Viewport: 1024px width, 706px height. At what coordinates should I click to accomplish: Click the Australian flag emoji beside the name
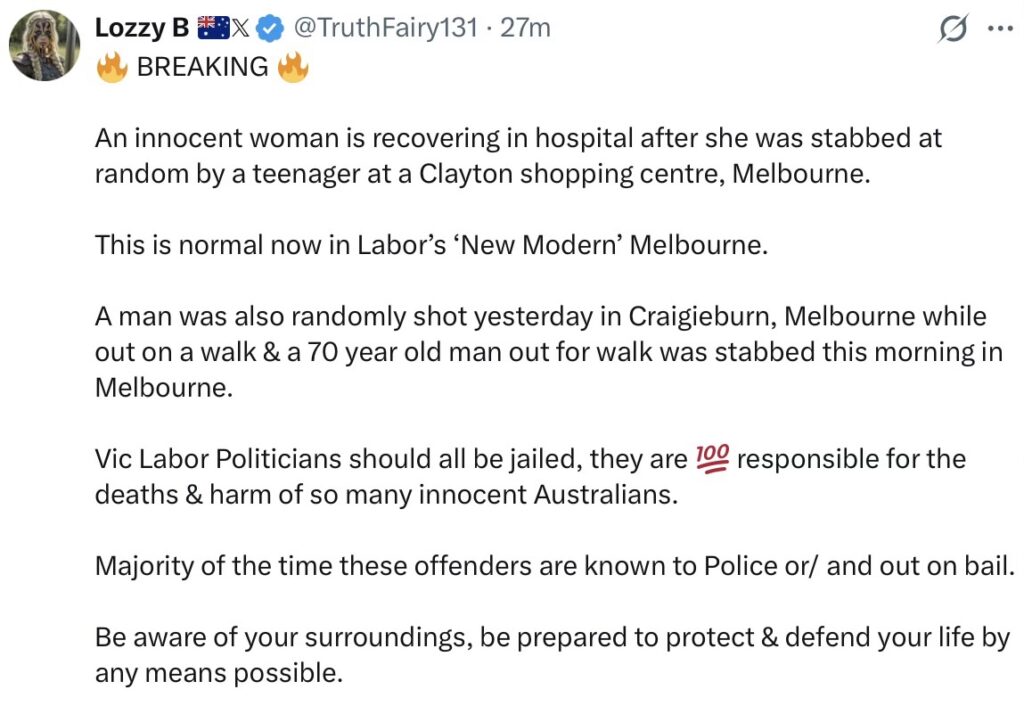pos(213,29)
